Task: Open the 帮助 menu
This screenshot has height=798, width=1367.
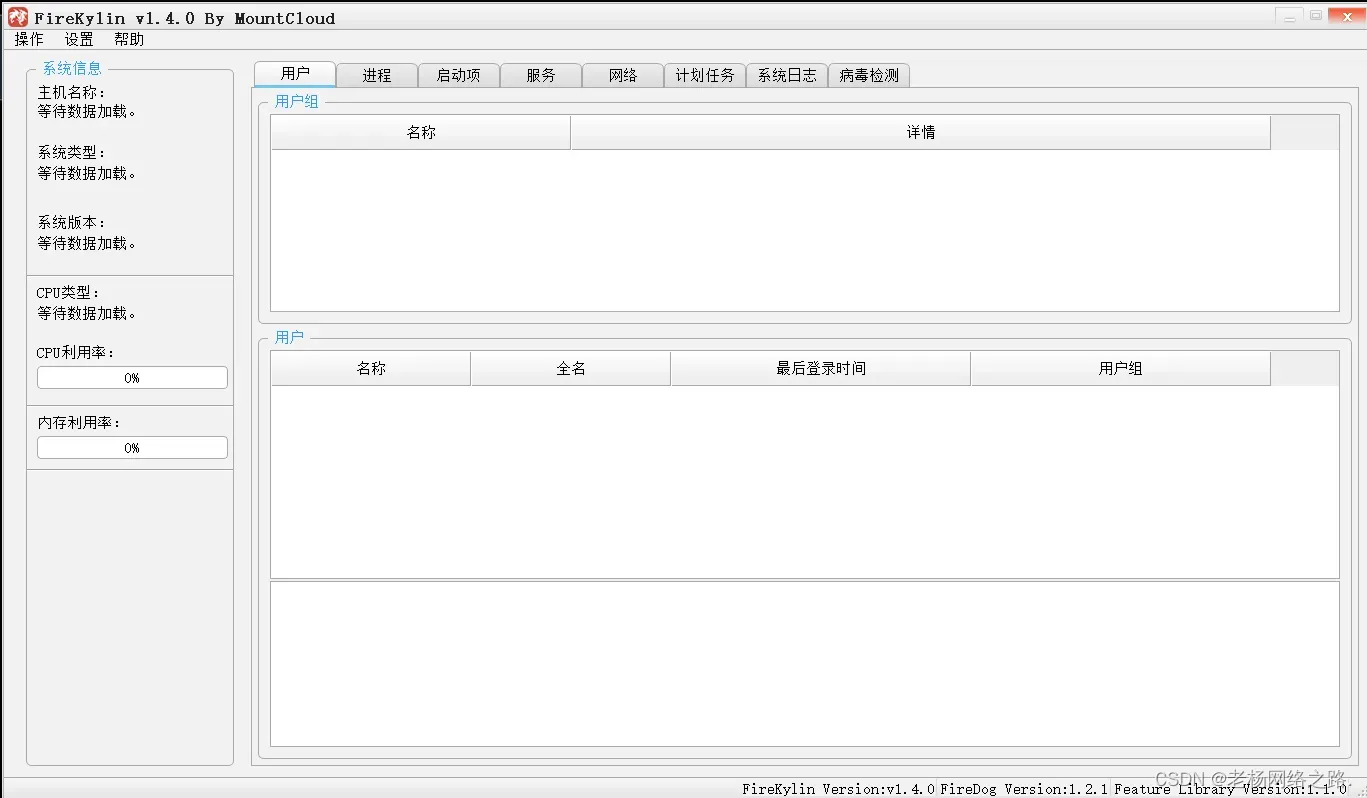Action: tap(129, 39)
